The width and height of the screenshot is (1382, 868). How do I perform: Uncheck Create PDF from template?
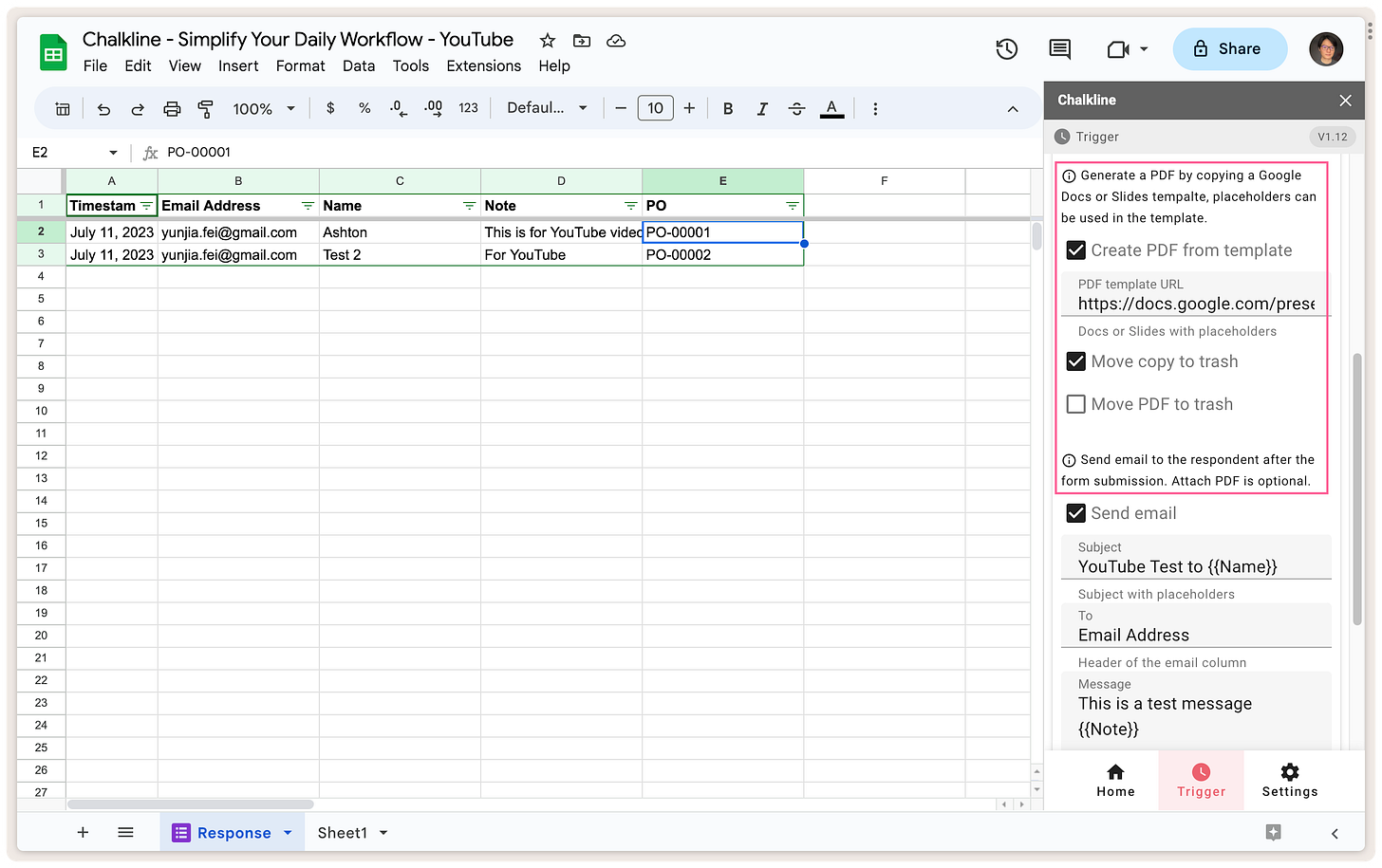[x=1076, y=250]
